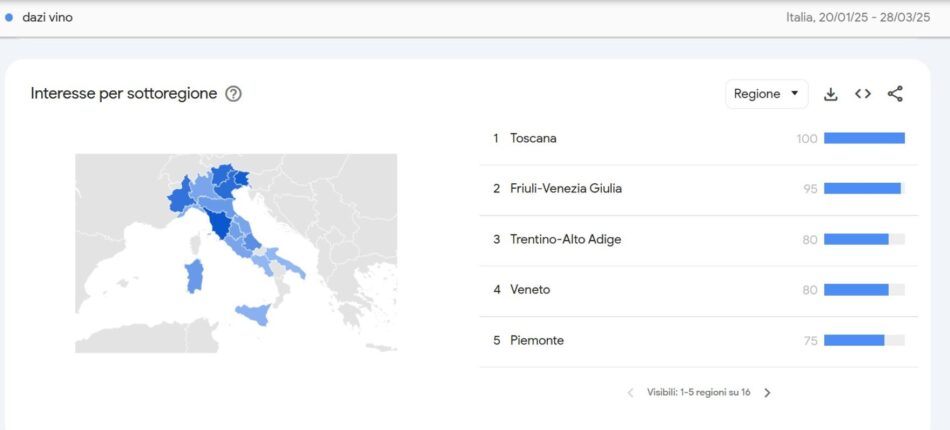Open the Regione dropdown selector
Image resolution: width=950 pixels, height=430 pixels.
coord(766,94)
